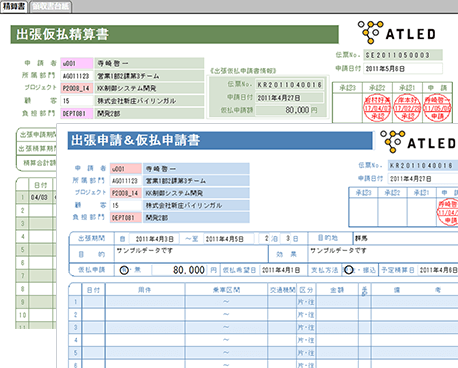This screenshot has width=458, height=368.
Task: Click the slip number SE2011050003 field
Action: tap(403, 55)
